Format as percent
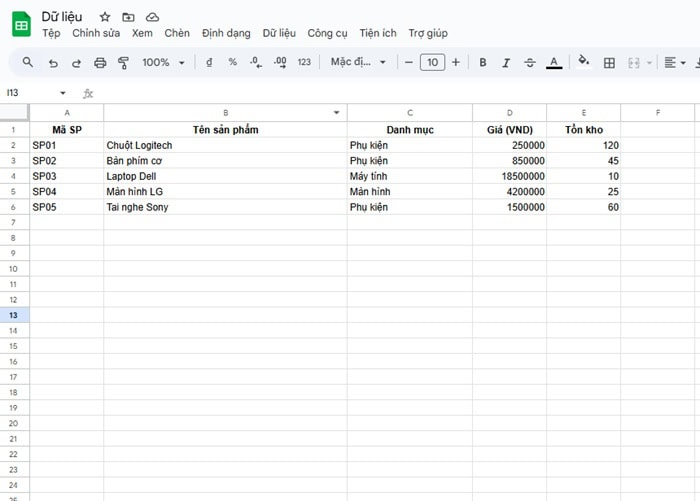The image size is (700, 501). pos(233,62)
